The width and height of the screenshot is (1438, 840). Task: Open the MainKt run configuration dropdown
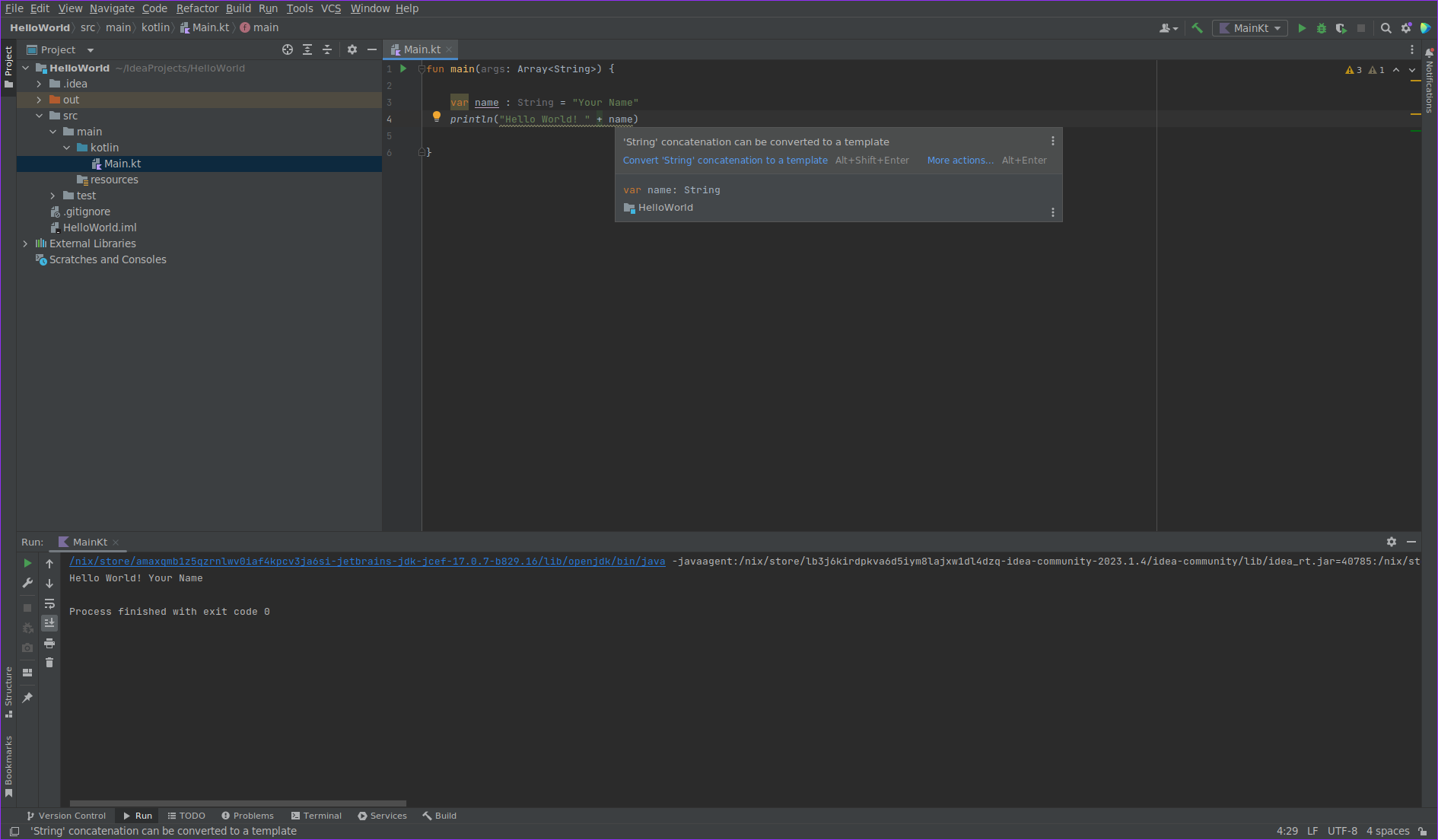pos(1250,28)
